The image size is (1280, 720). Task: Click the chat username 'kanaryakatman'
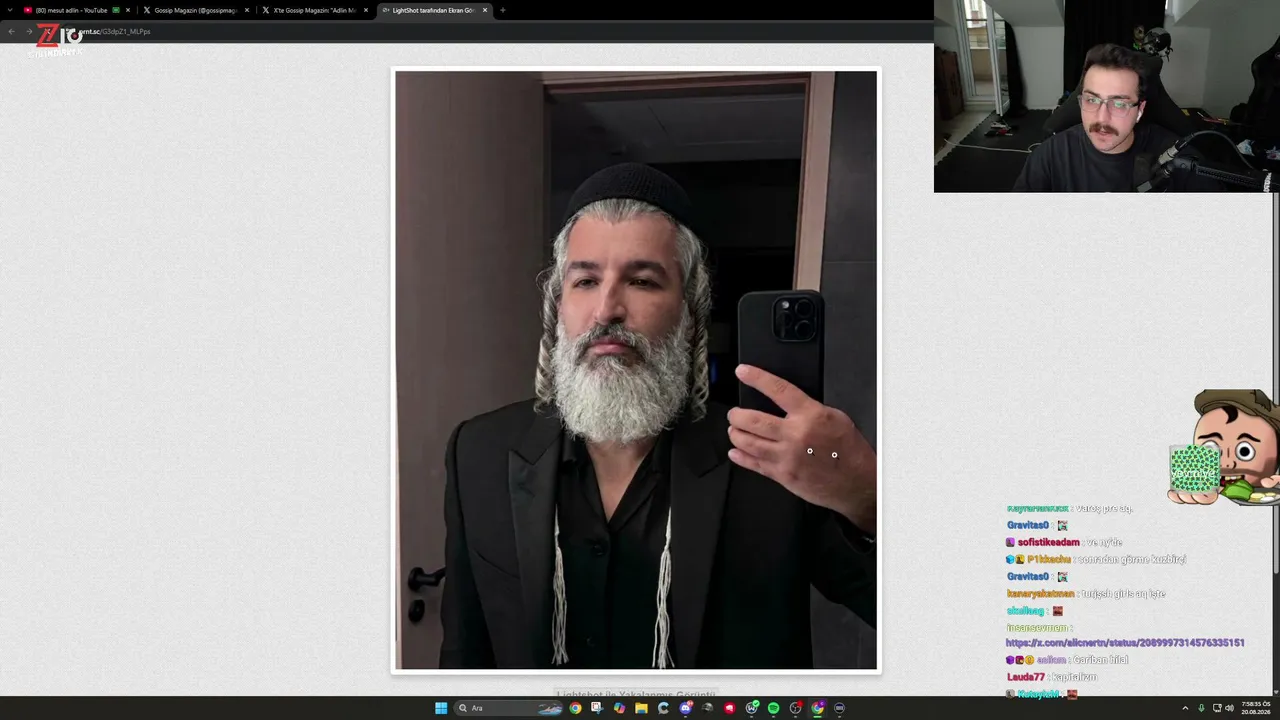click(x=1040, y=594)
